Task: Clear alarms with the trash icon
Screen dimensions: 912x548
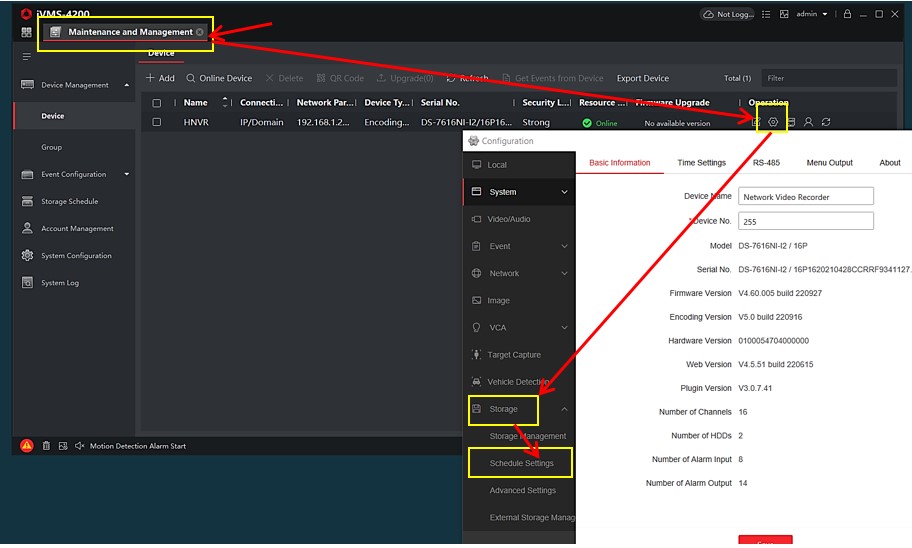Action: pyautogui.click(x=46, y=446)
